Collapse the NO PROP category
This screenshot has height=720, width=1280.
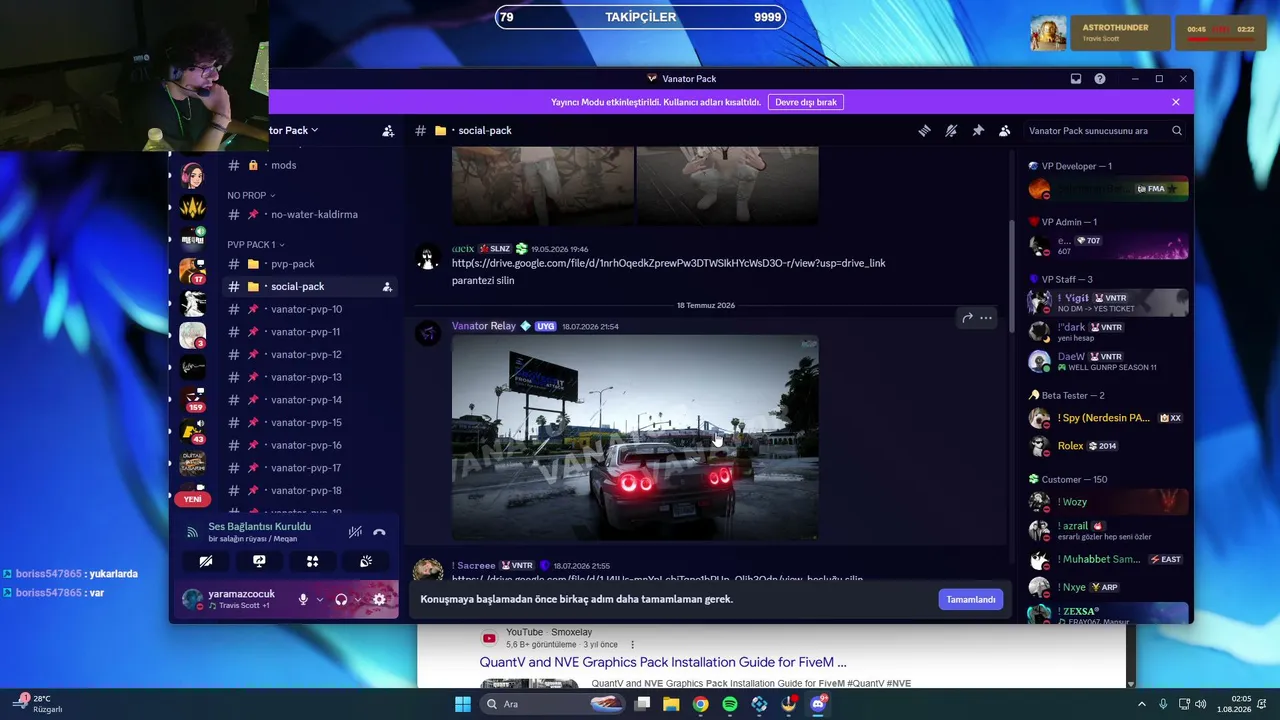[x=251, y=195]
